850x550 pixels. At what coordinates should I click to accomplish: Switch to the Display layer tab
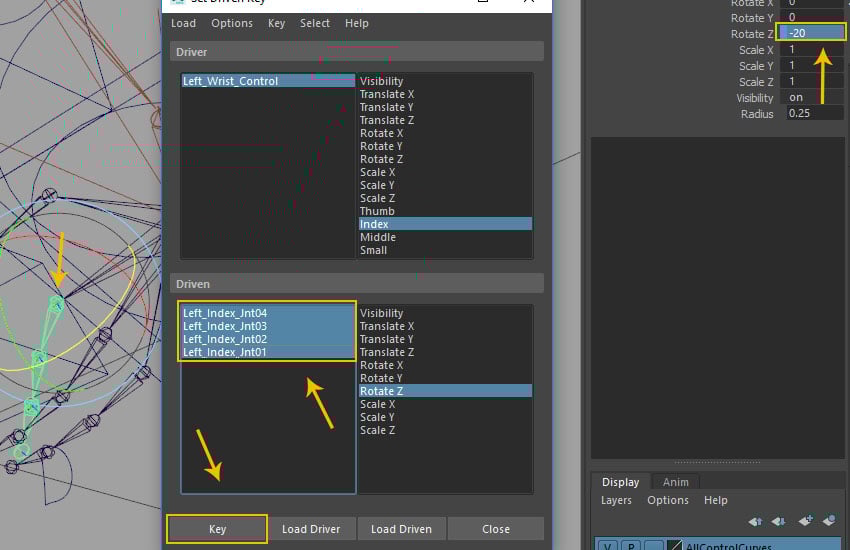(620, 482)
